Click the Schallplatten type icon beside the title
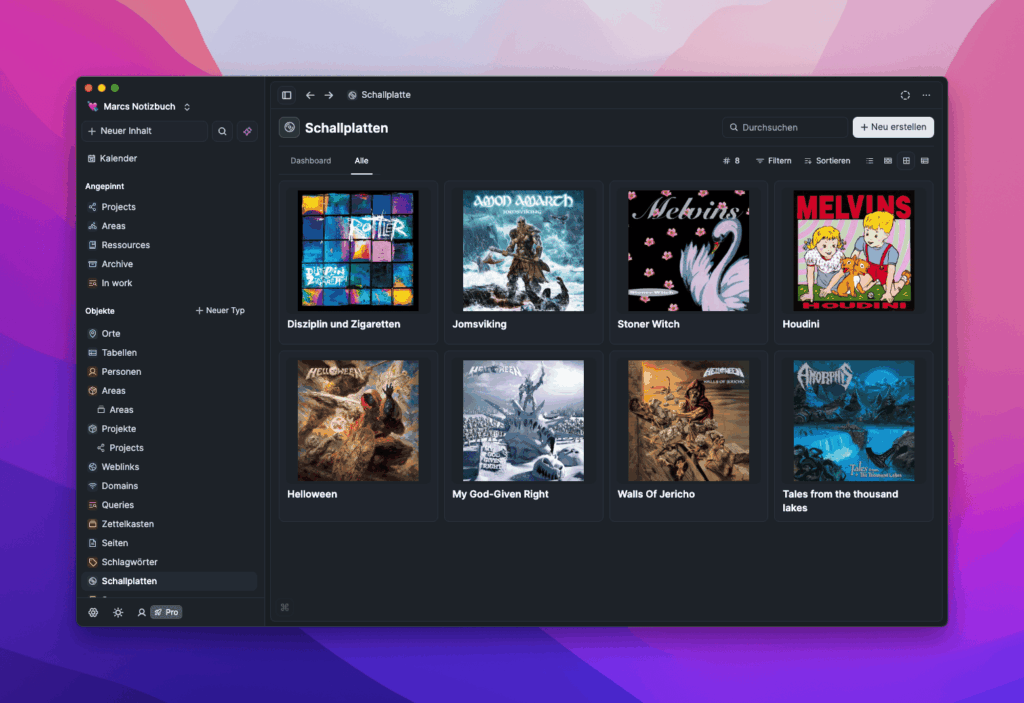Screen dimensions: 1024x703 point(289,127)
